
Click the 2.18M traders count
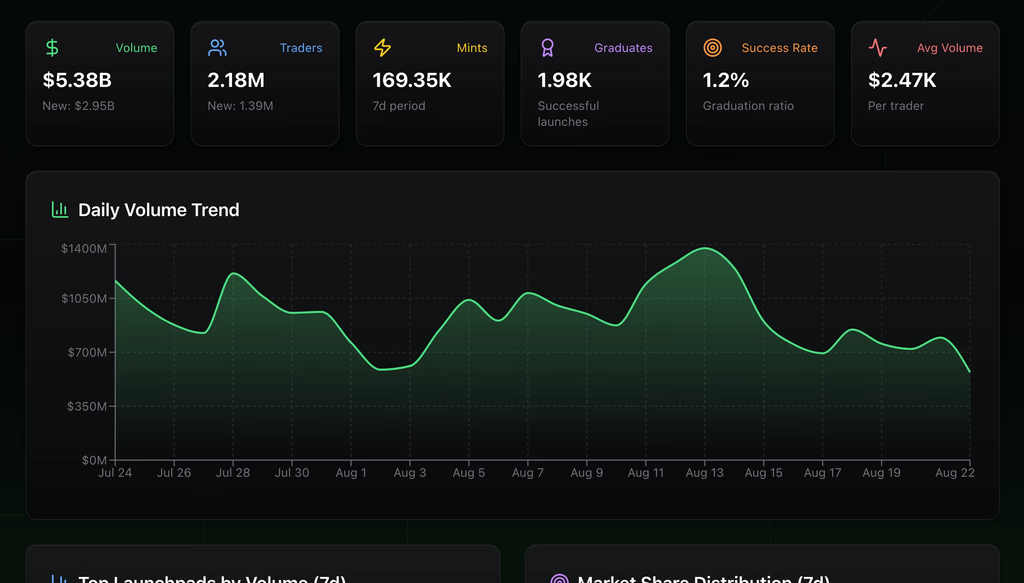236,80
